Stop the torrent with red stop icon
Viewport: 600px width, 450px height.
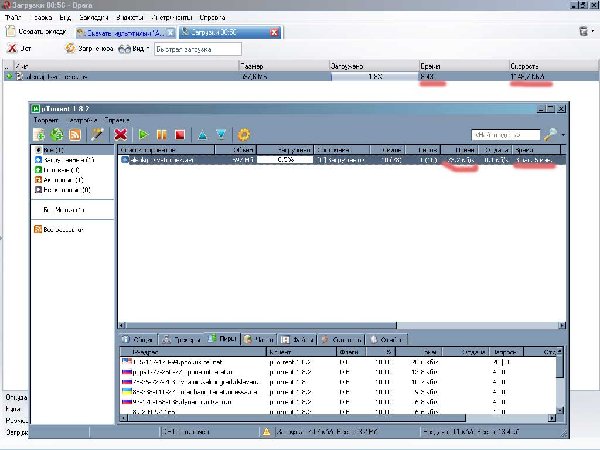(180, 134)
